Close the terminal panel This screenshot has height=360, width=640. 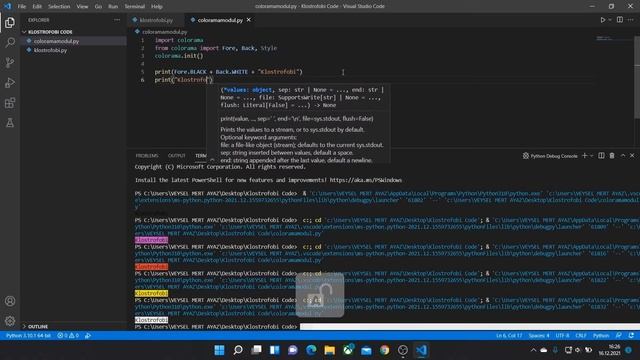(632, 156)
